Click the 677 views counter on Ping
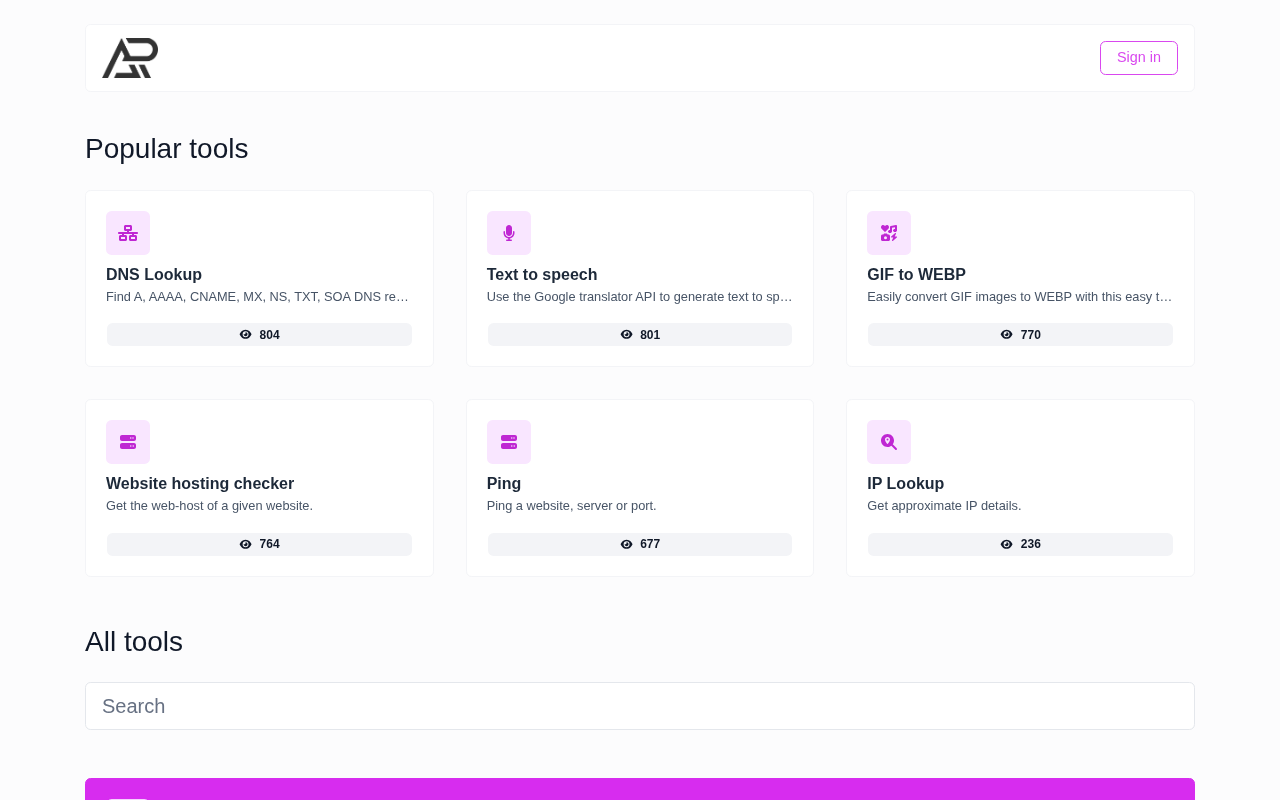Viewport: 1280px width, 800px height. 640,544
